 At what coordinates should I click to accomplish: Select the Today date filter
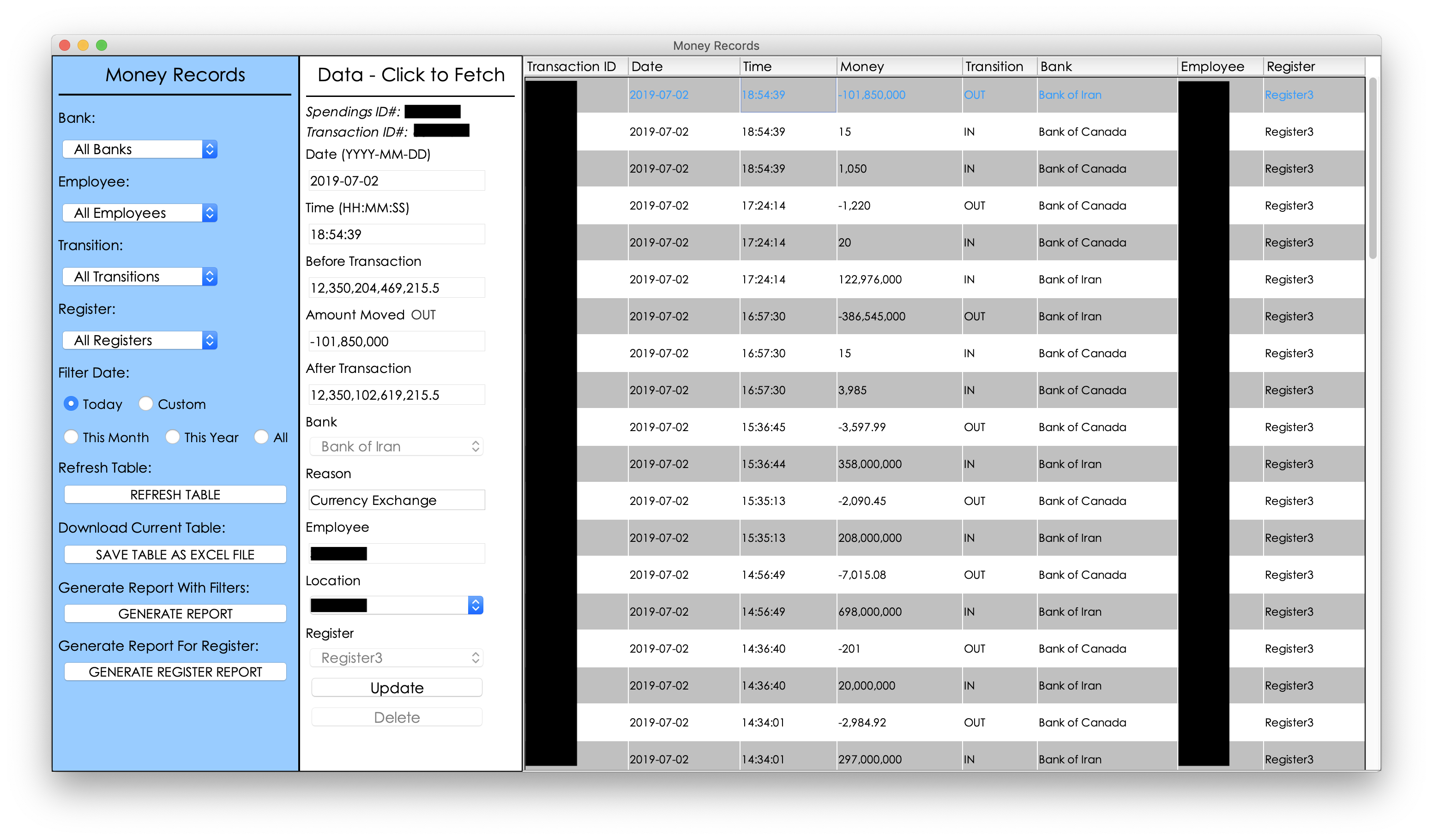[x=71, y=403]
